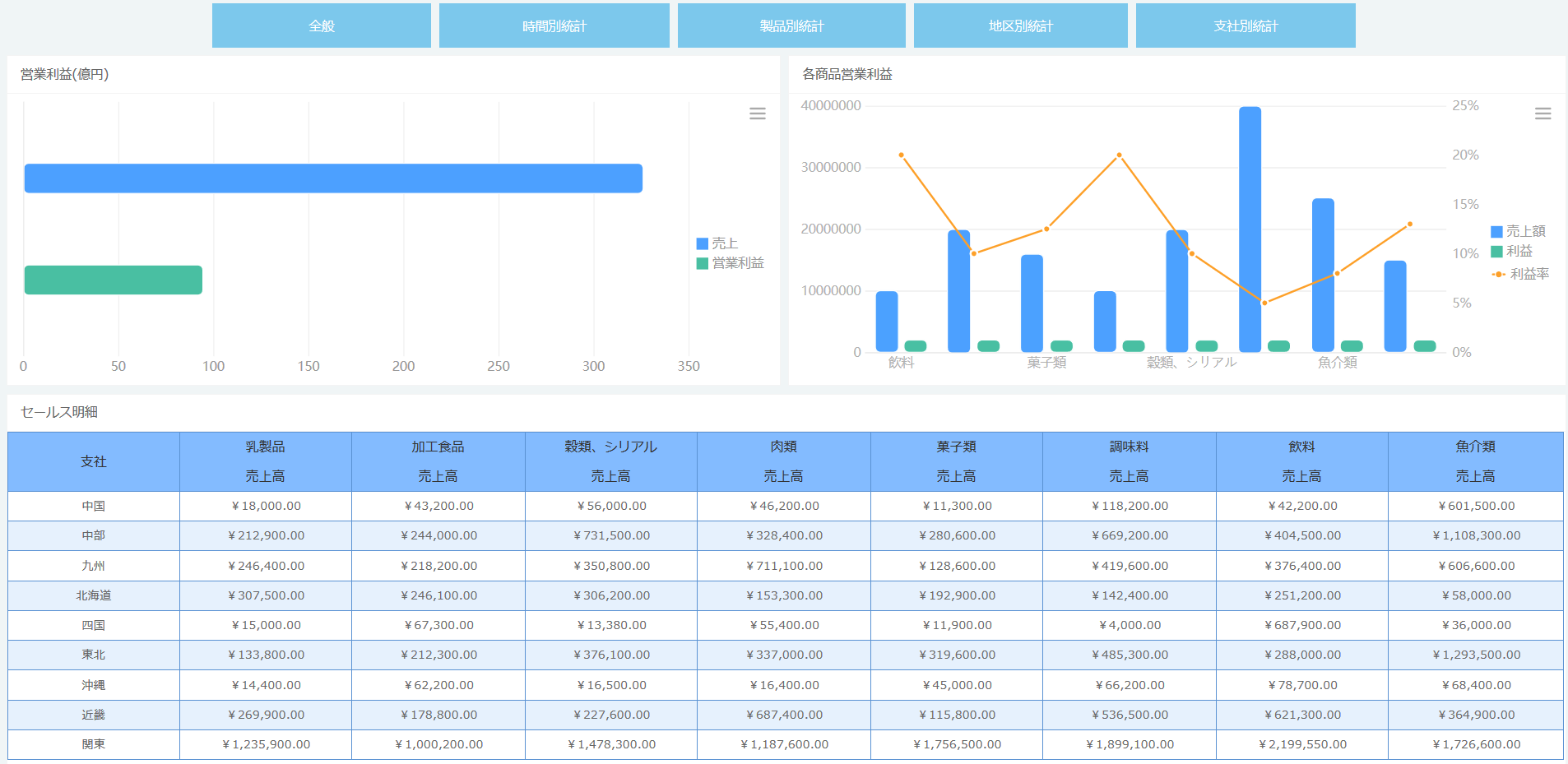Select cell ¥687,900.00 in 四国 row
Image resolution: width=1568 pixels, height=764 pixels.
coord(1301,625)
